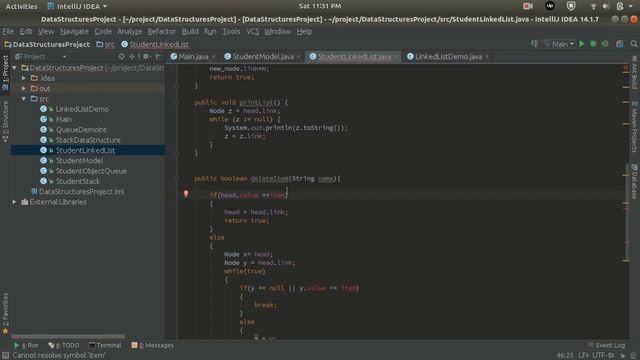Image resolution: width=640 pixels, height=360 pixels.
Task: Click the error indicator at top of editor stripe
Action: coord(626,68)
